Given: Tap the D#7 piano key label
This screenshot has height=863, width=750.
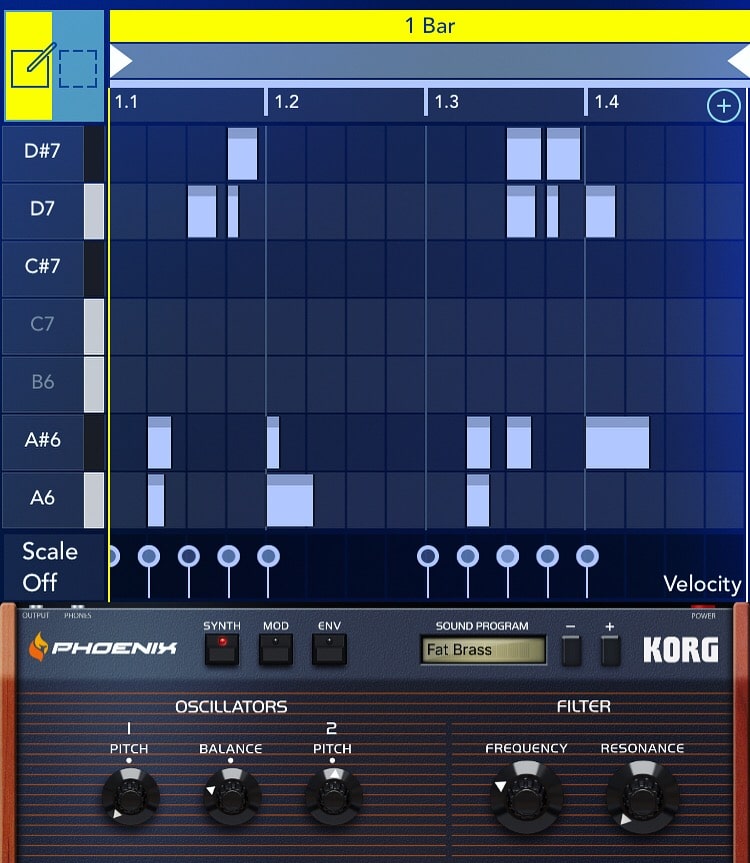Looking at the screenshot, I should 42,151.
